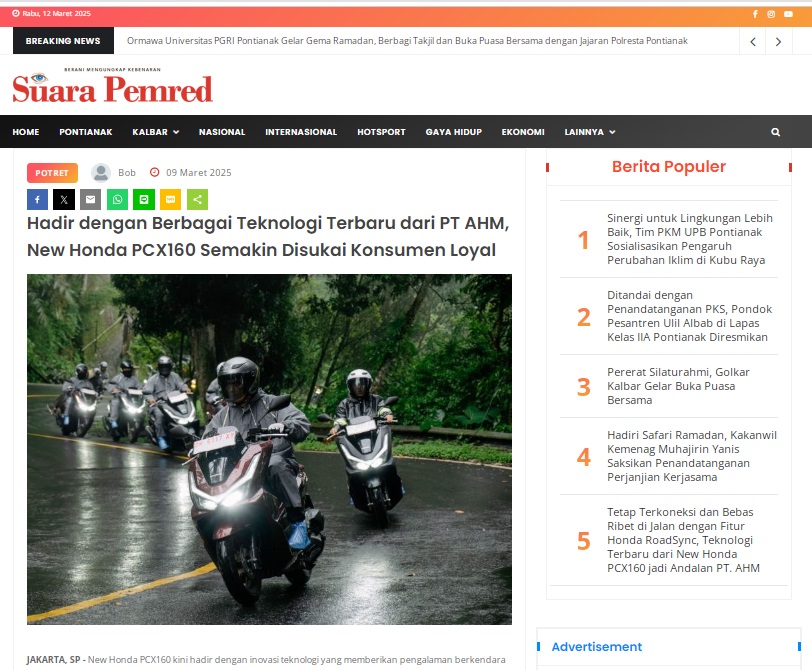Click rank number 4 in Berita Populer
The height and width of the screenshot is (670, 812).
coord(584,457)
